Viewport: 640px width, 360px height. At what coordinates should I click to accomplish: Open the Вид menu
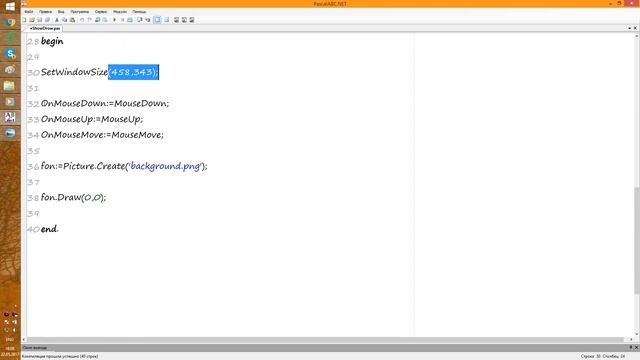pyautogui.click(x=61, y=11)
